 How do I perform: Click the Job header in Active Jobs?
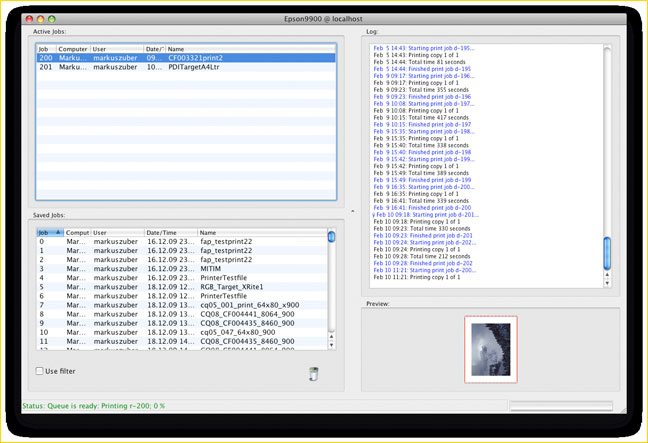point(46,49)
